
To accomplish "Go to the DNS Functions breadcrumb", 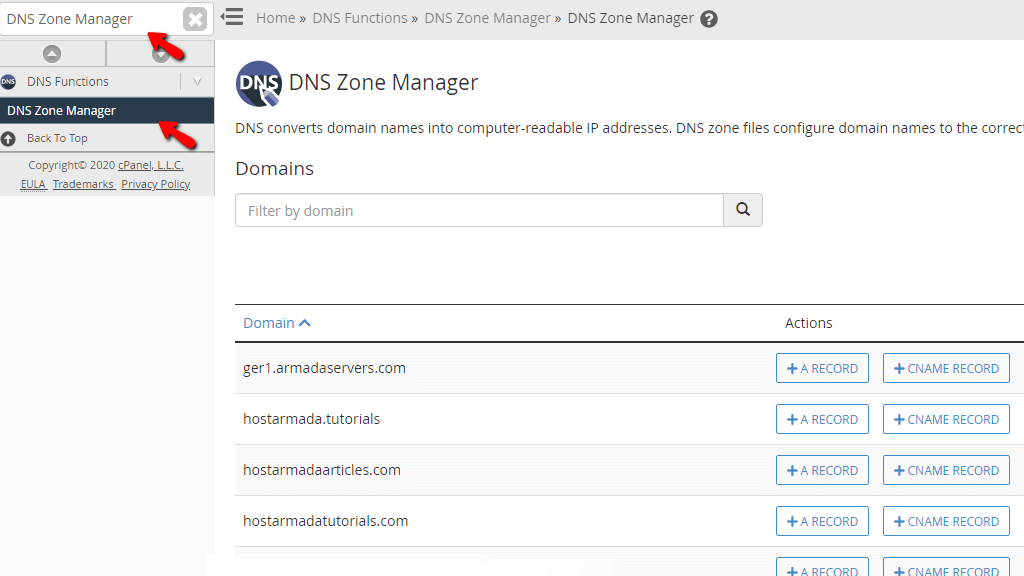I will [x=360, y=18].
